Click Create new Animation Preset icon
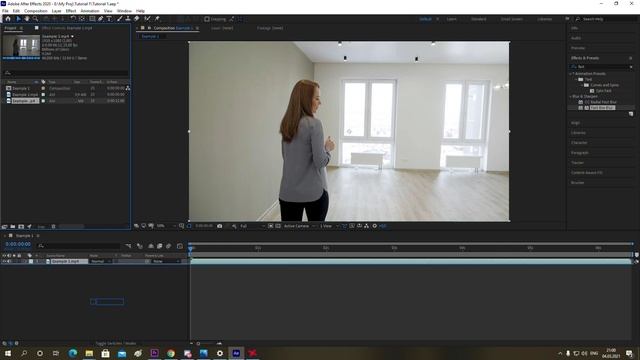 click(631, 114)
